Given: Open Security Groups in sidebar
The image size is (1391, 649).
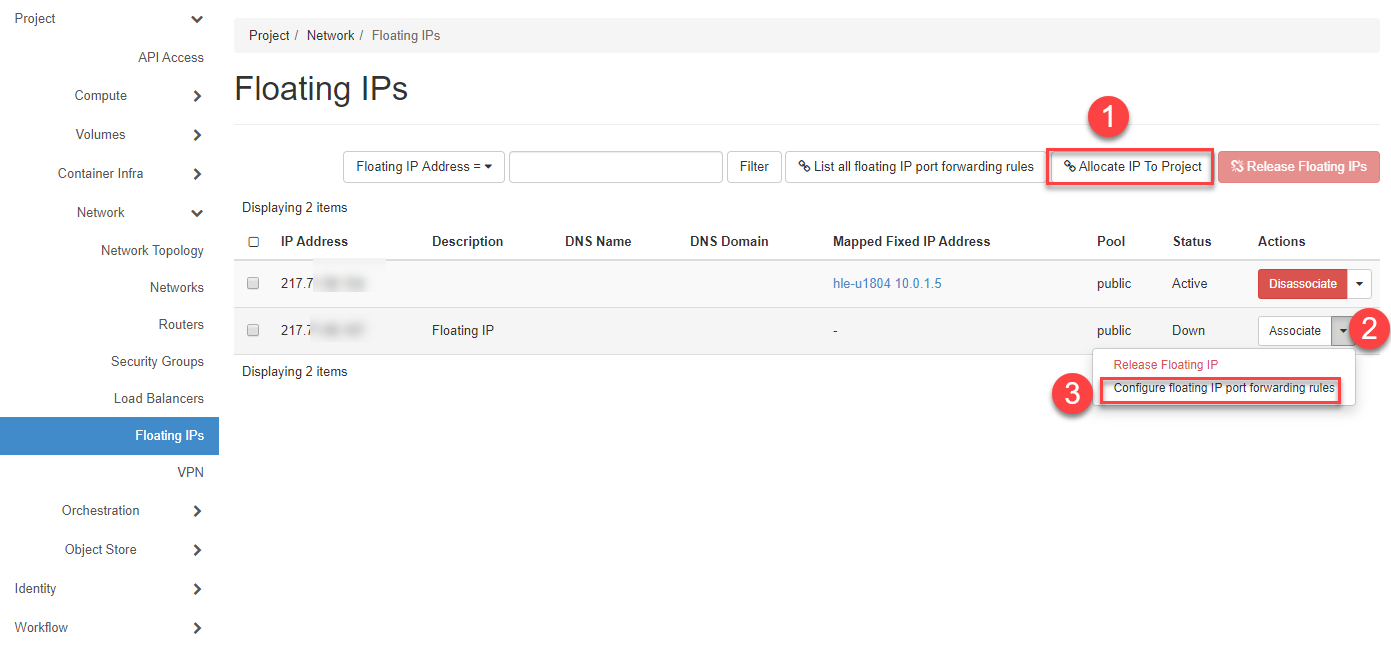Looking at the screenshot, I should coord(157,361).
